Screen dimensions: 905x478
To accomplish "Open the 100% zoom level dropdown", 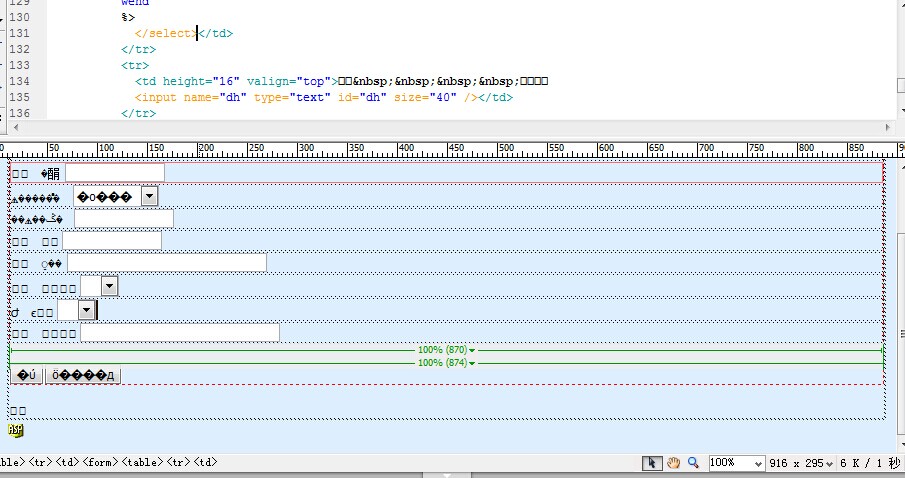I will click(x=736, y=463).
